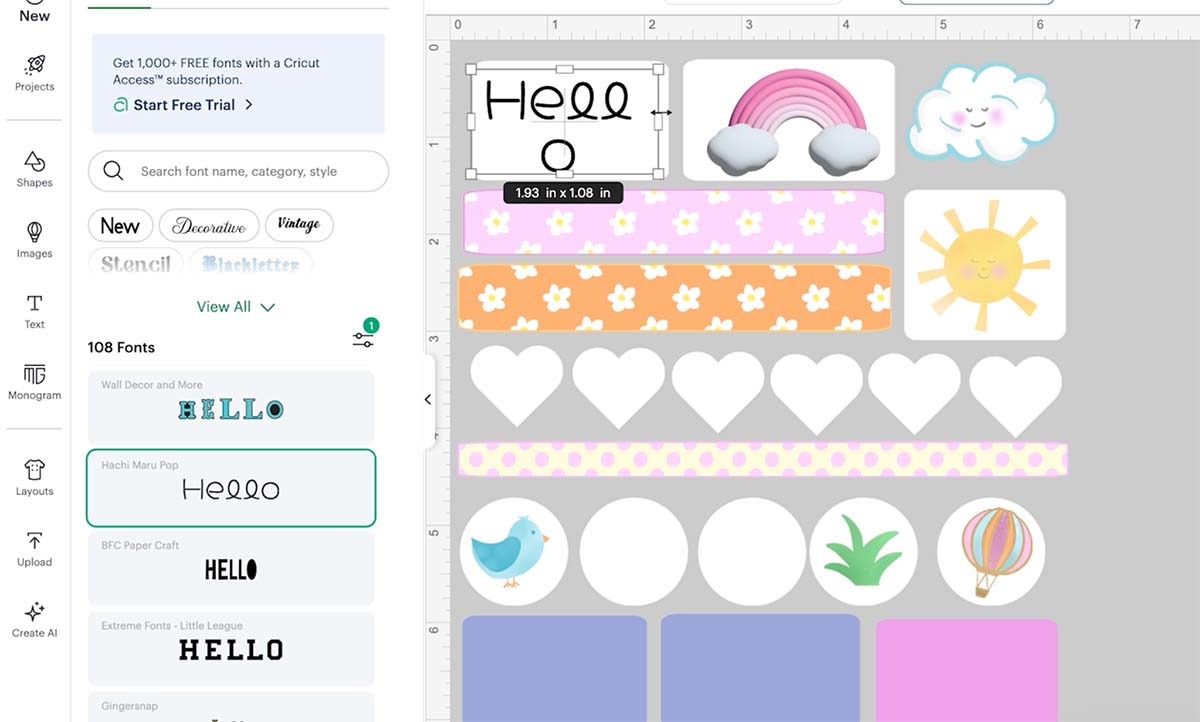This screenshot has height=722, width=1200.
Task: Filter fonts by Vintage category
Action: click(299, 226)
